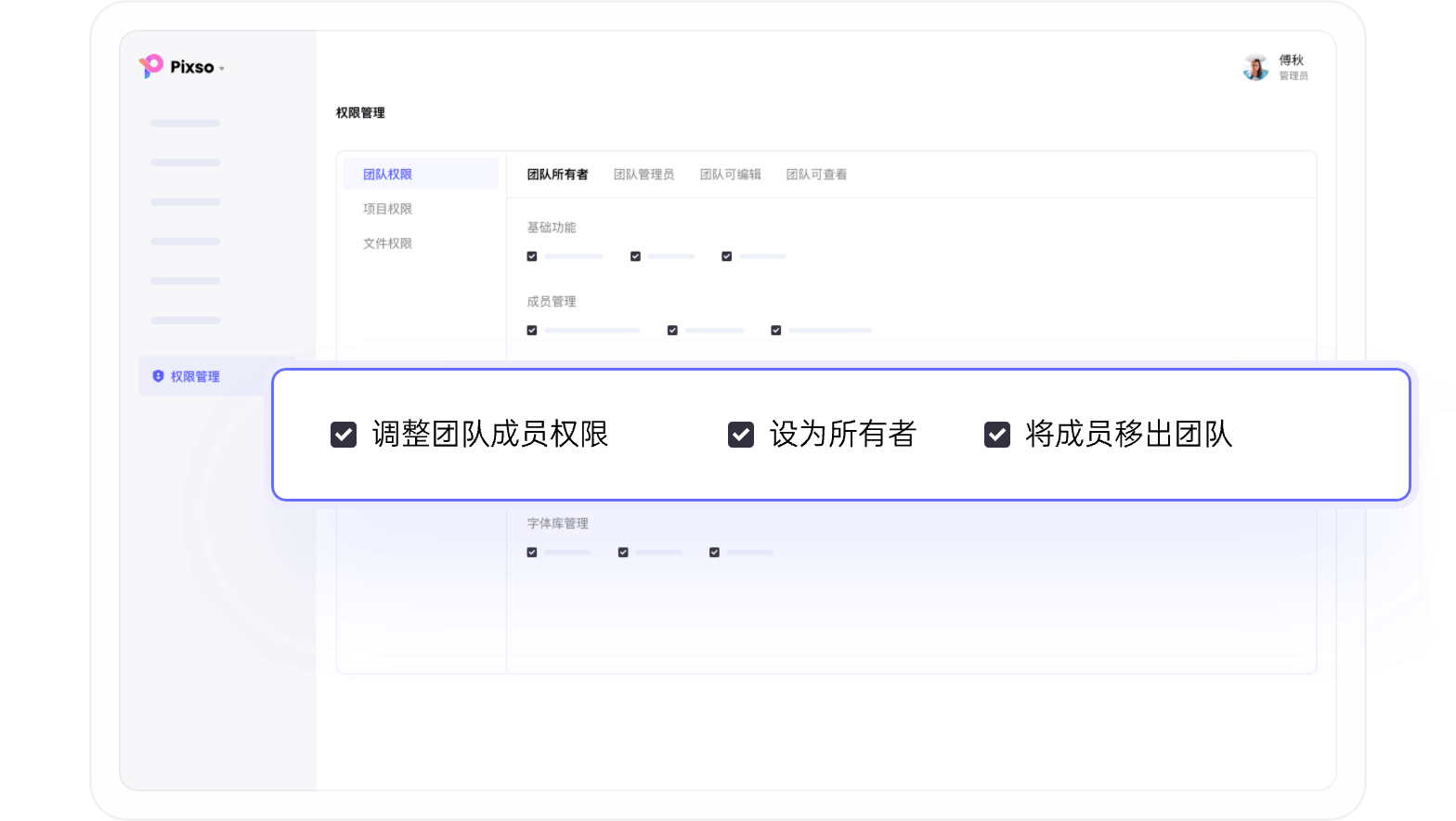Toggle the first checkbox under 成员管理

[532, 331]
